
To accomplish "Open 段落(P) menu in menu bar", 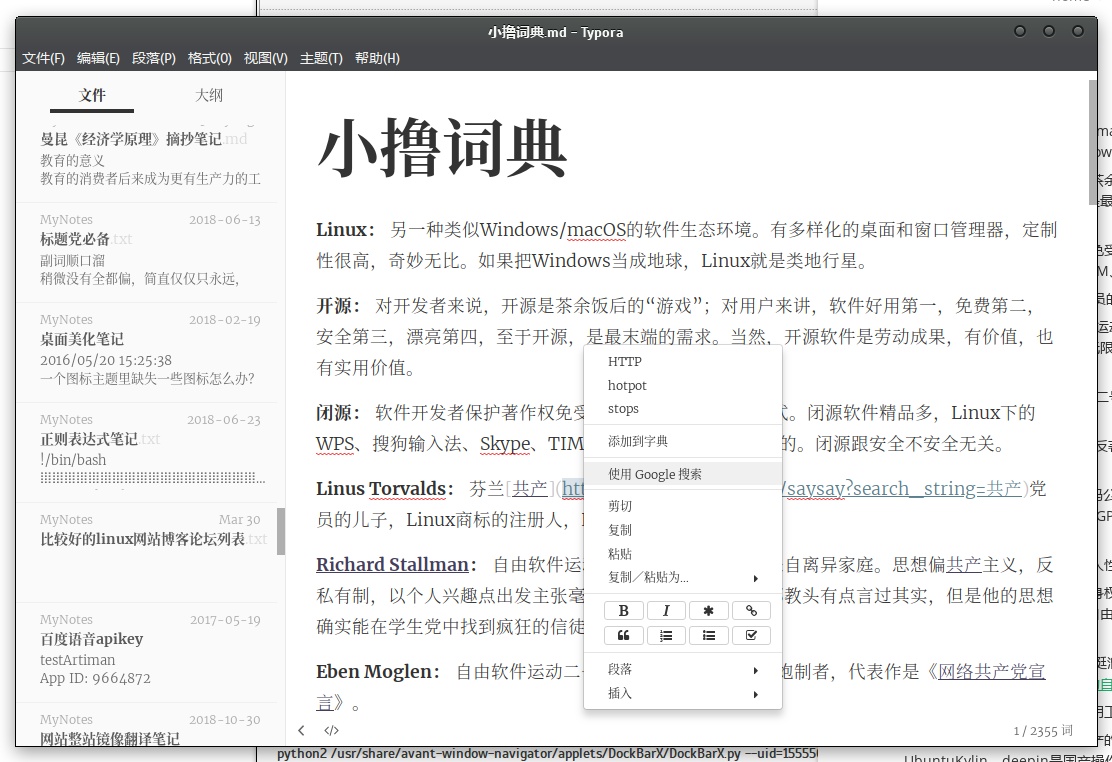I will (x=154, y=58).
